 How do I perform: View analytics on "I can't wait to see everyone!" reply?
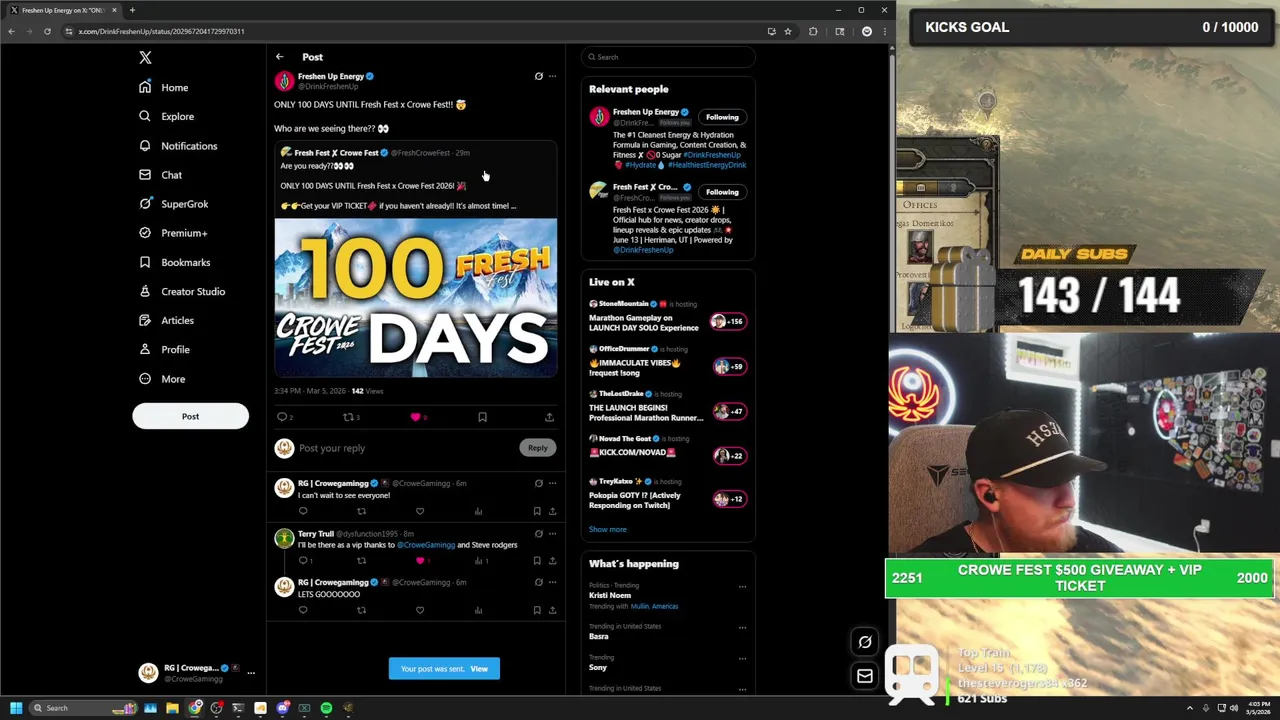click(x=478, y=511)
